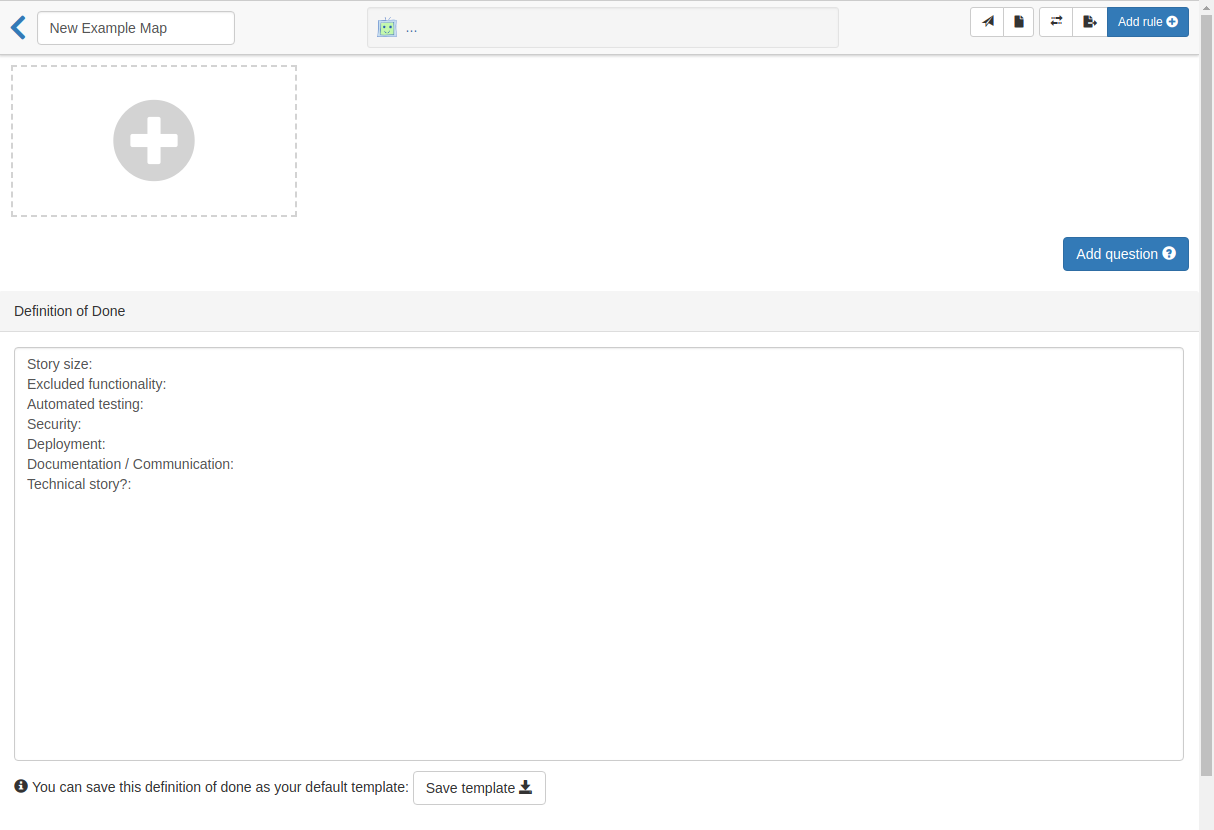Click the "Documentation / Communication:" line
Image resolution: width=1214 pixels, height=830 pixels.
click(x=130, y=464)
